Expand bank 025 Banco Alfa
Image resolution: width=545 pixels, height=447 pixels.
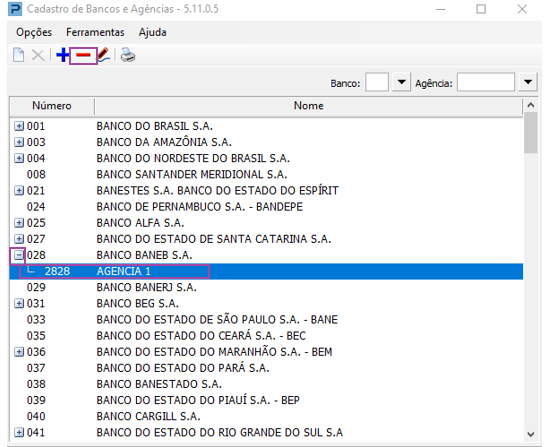(x=19, y=223)
